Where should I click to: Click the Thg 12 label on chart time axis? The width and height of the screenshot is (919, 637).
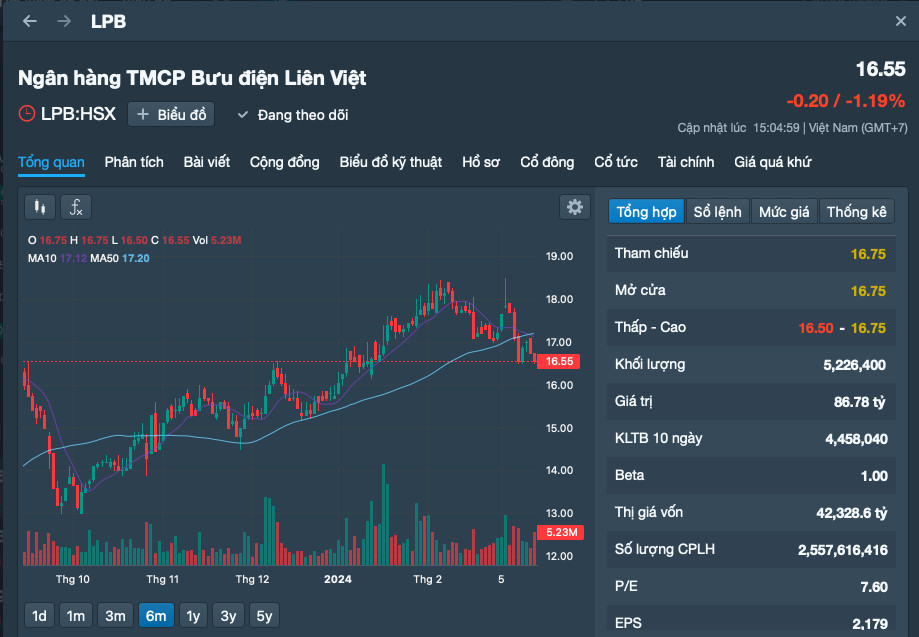(x=252, y=580)
